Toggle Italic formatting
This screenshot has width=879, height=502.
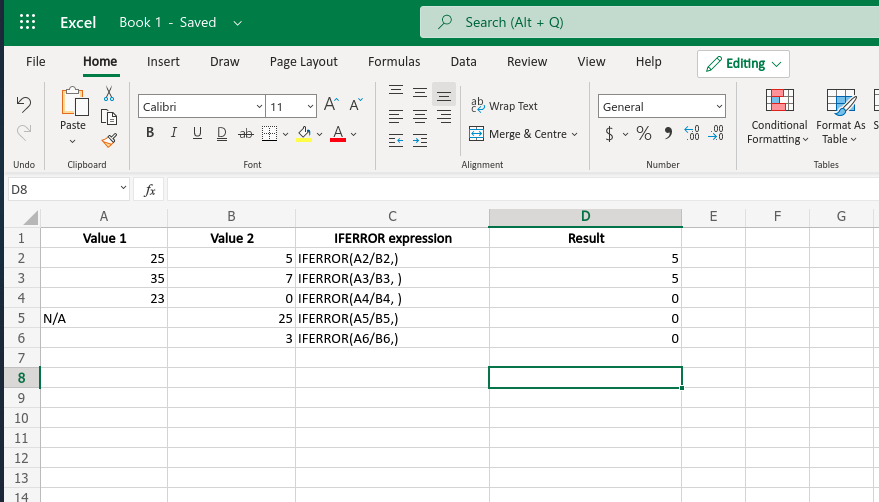tap(174, 133)
